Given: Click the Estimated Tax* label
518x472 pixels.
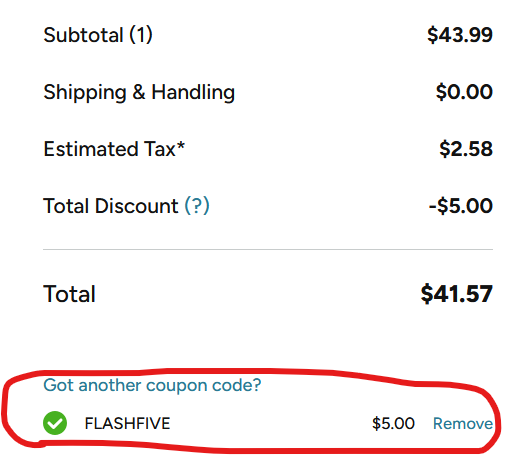Looking at the screenshot, I should 114,149.
